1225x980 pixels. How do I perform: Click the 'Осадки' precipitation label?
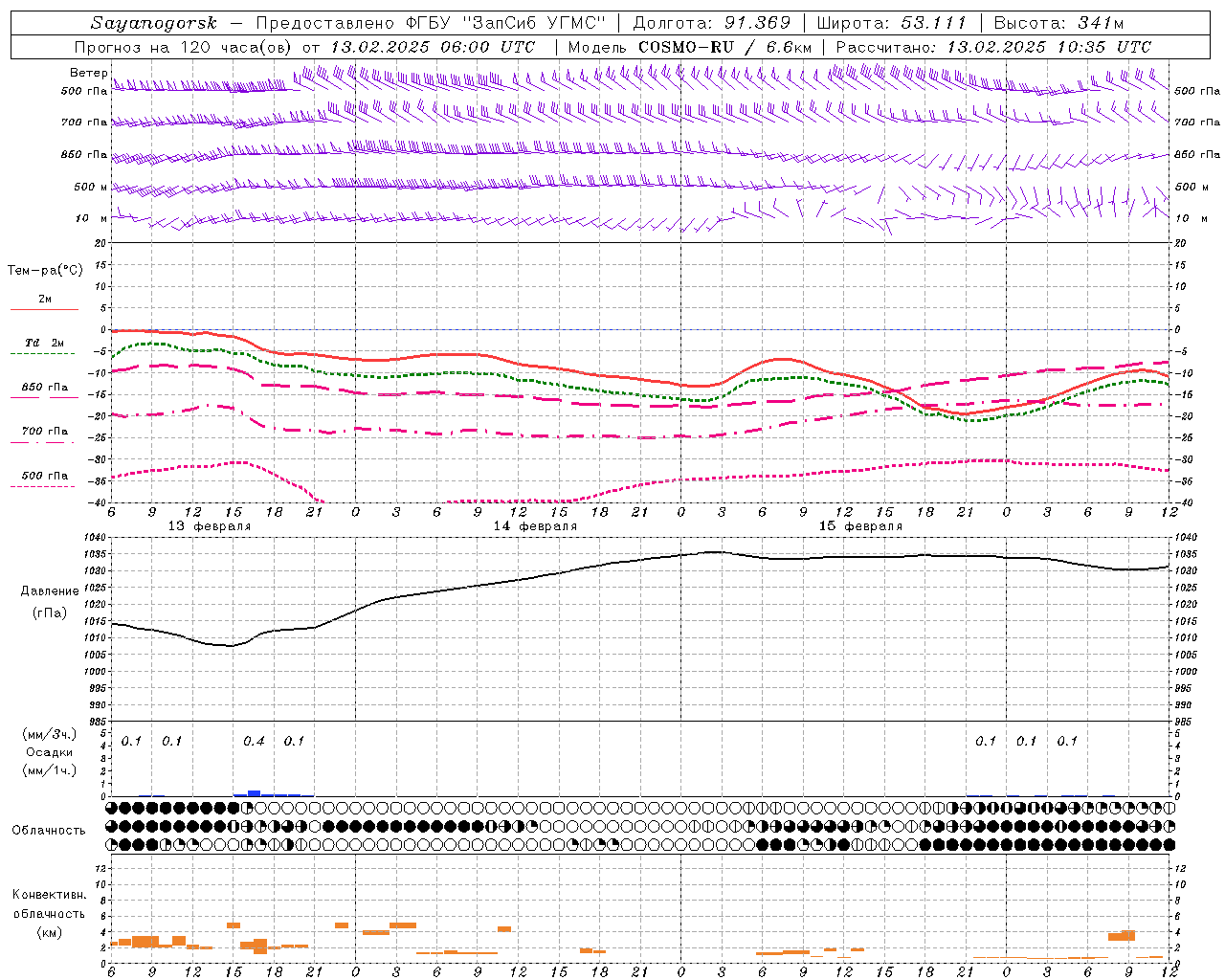click(x=49, y=752)
